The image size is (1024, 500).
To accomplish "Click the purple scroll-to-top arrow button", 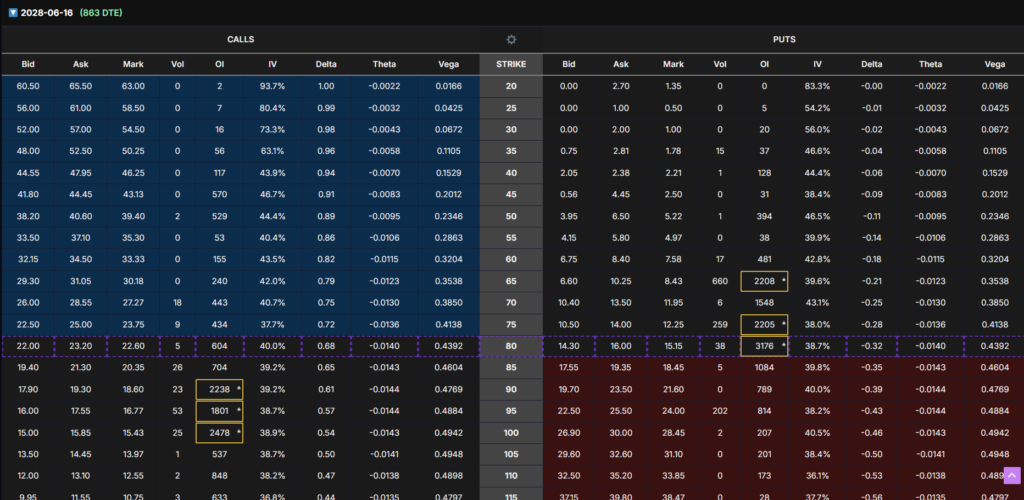I will pos(1011,476).
